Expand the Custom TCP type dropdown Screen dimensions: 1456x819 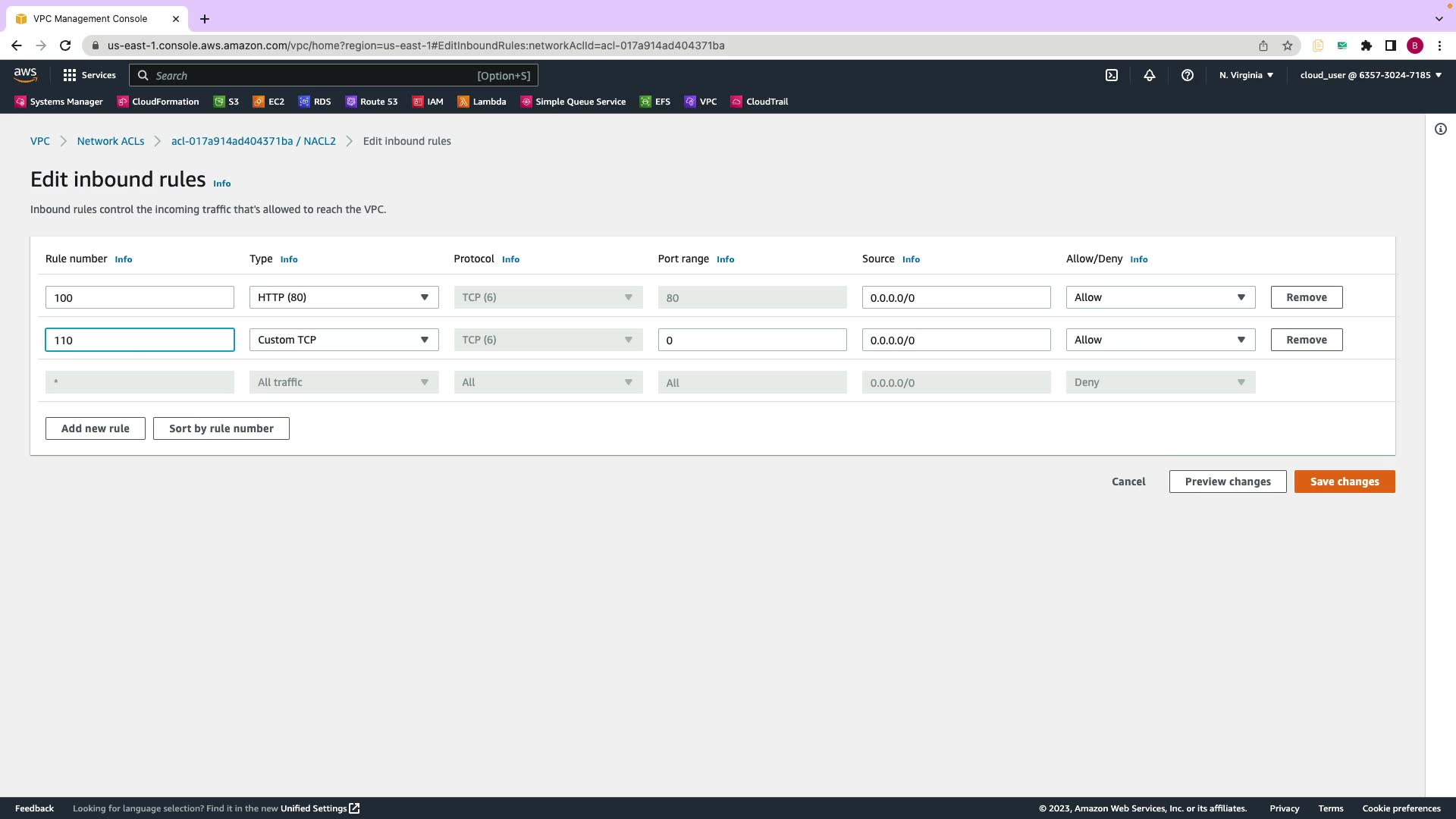pos(344,340)
